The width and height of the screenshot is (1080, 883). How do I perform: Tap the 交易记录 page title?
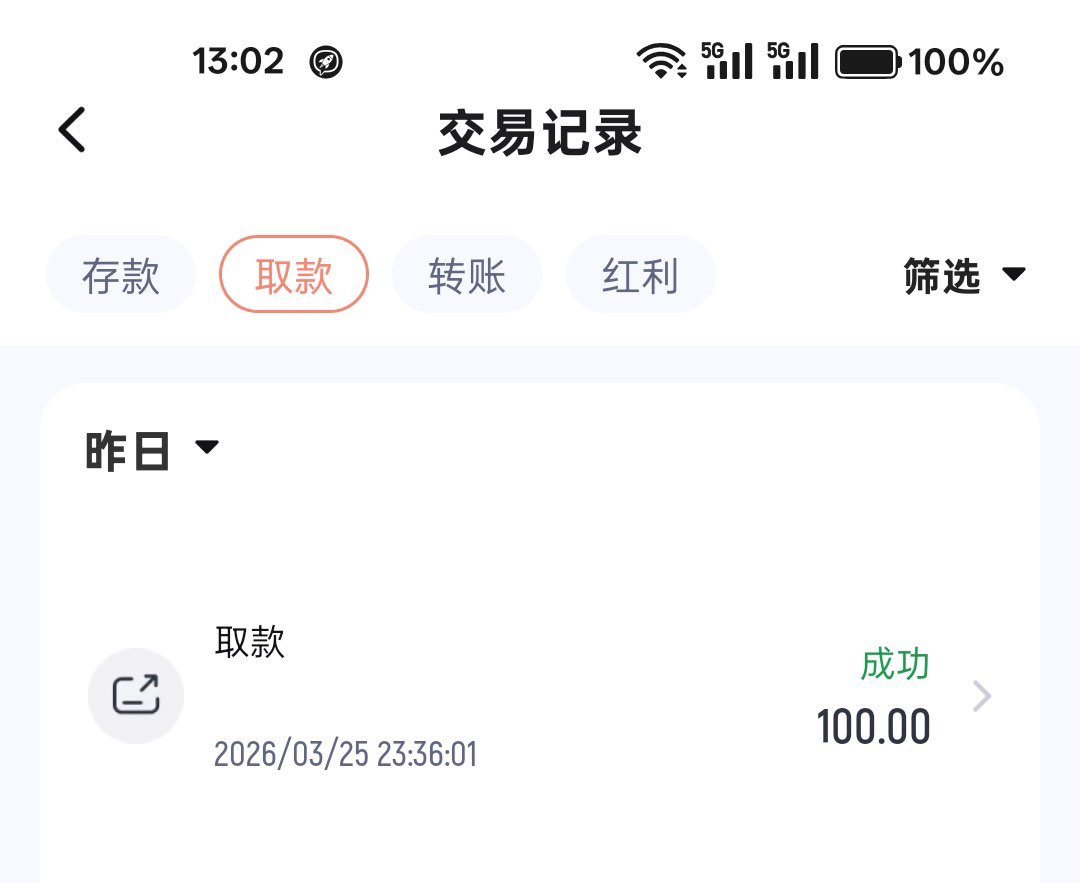[540, 133]
